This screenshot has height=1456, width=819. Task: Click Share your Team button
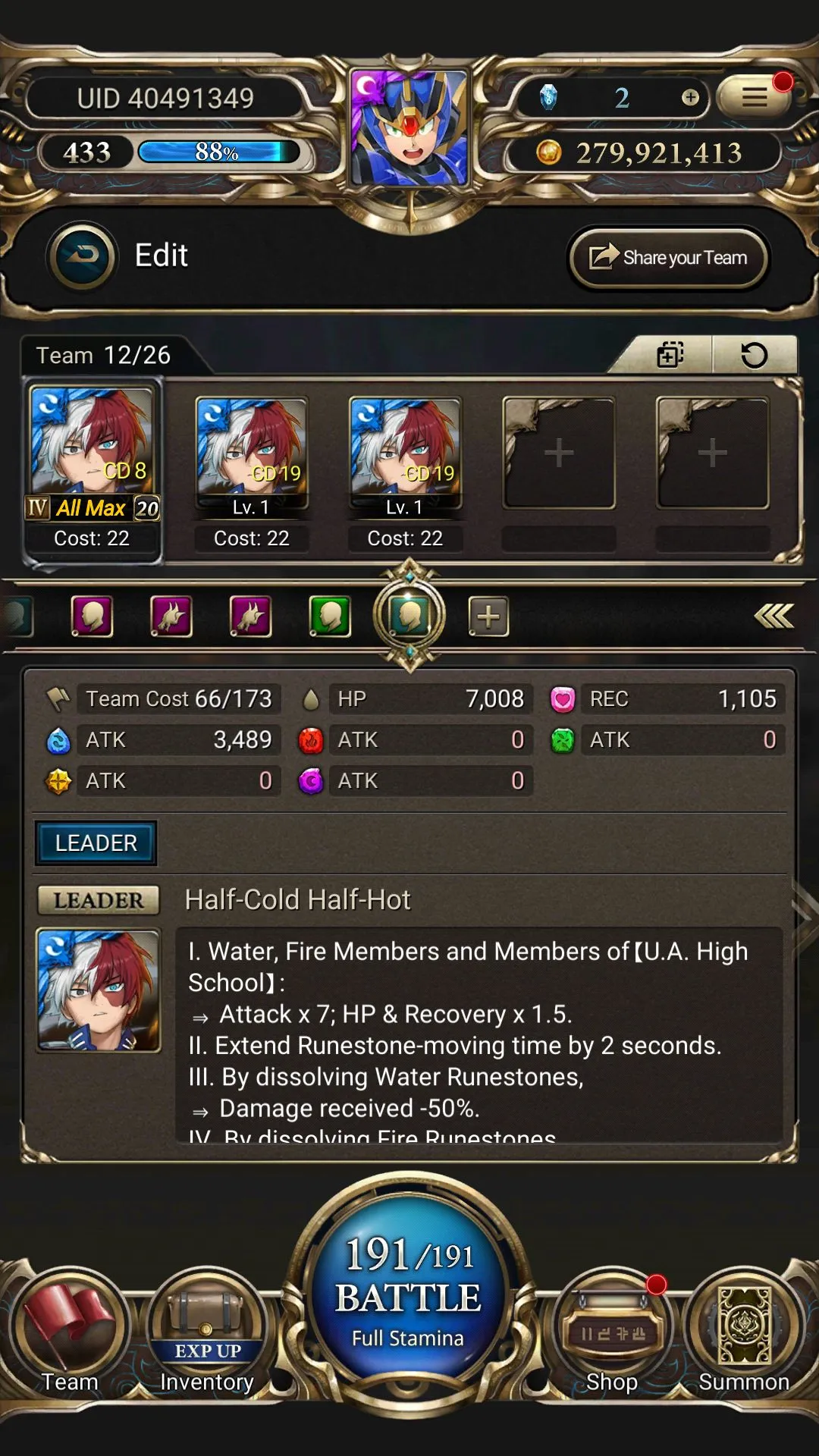(669, 258)
